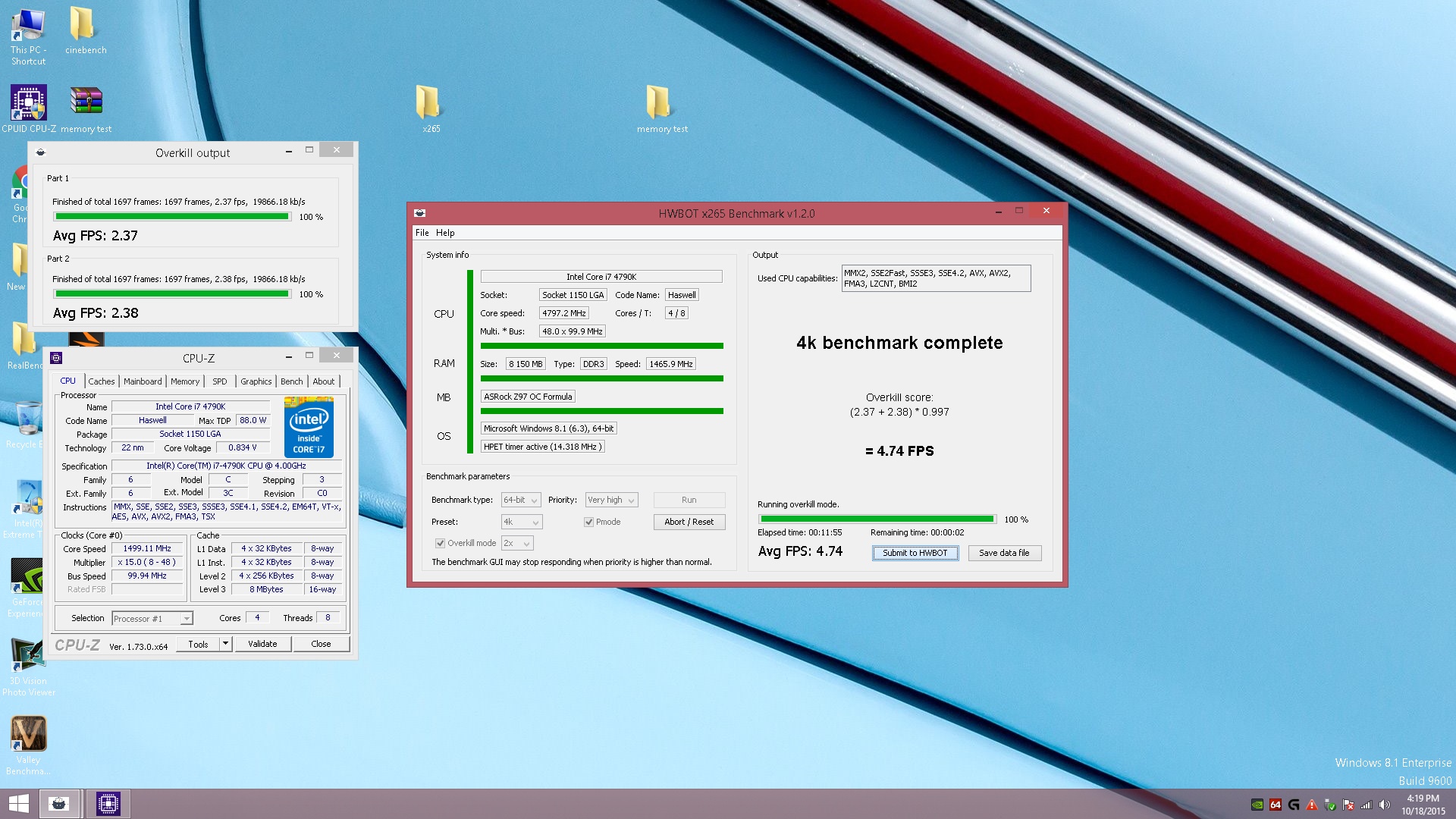Toggle the Pmode checkbox
1456x819 pixels.
[588, 522]
